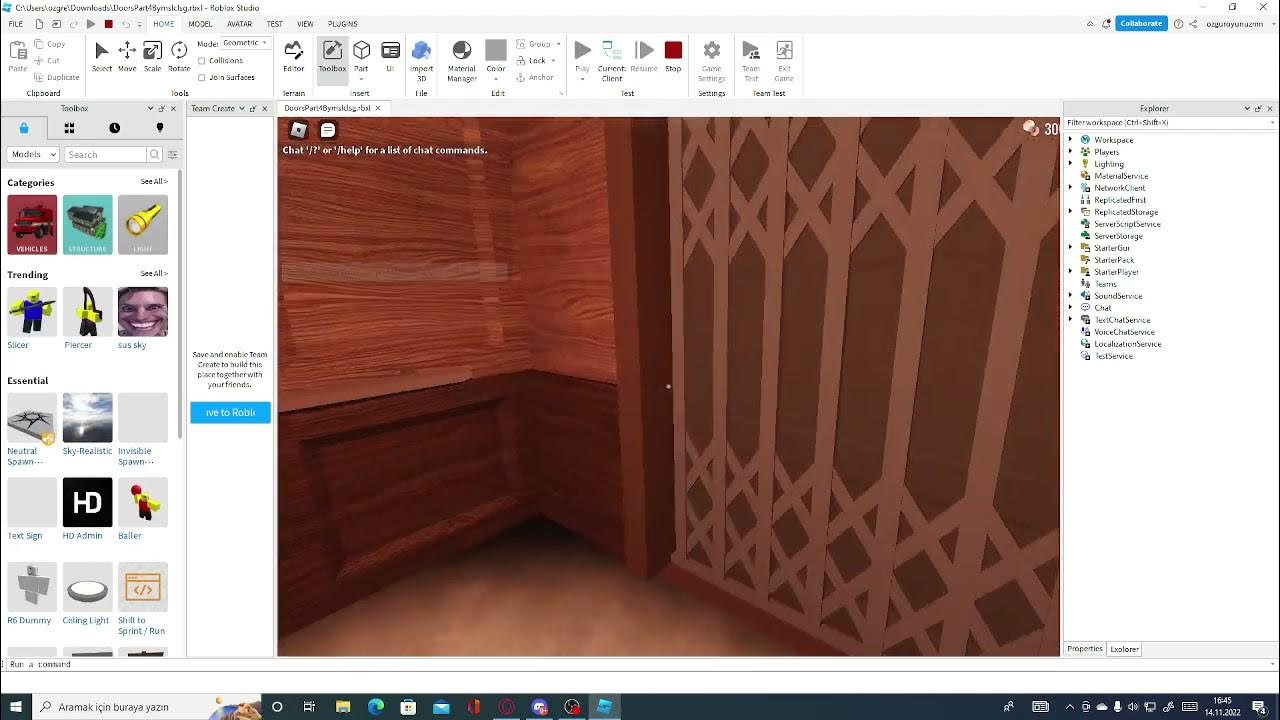Switch to the VIEW ribbon tab
Image resolution: width=1280 pixels, height=720 pixels.
(x=305, y=24)
